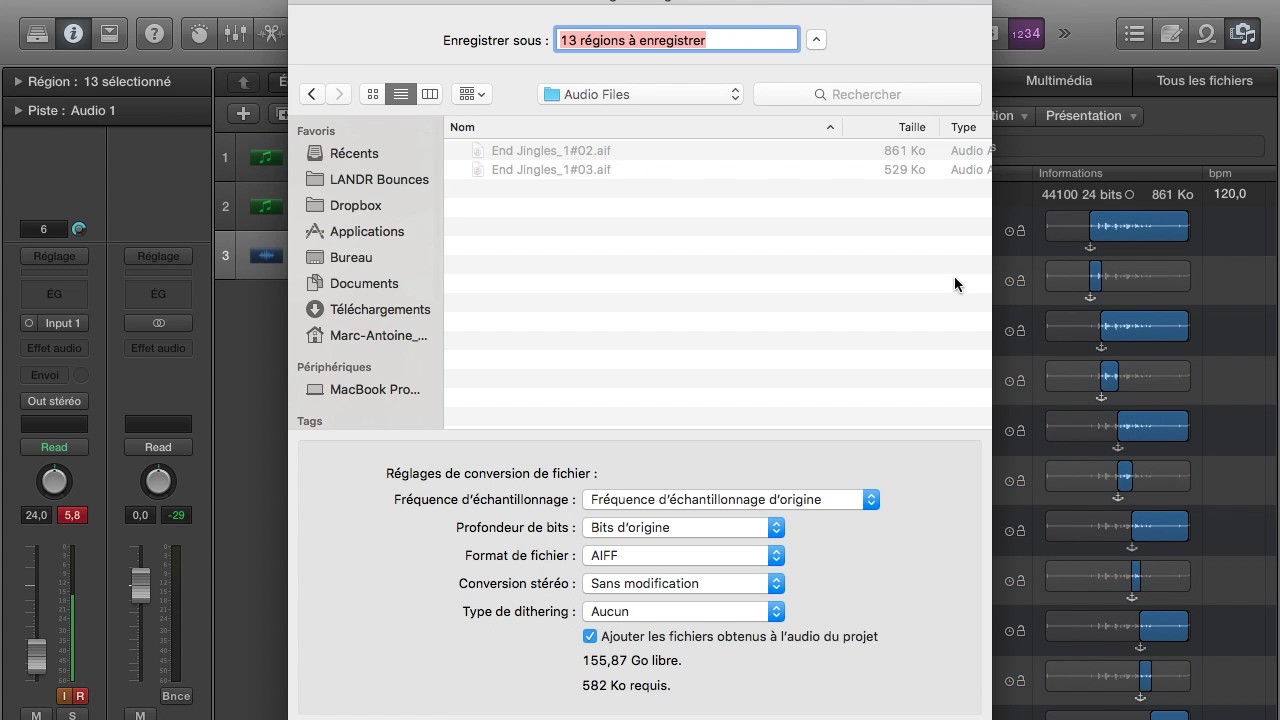Mute the Audio 1 channel strip

(x=36, y=715)
